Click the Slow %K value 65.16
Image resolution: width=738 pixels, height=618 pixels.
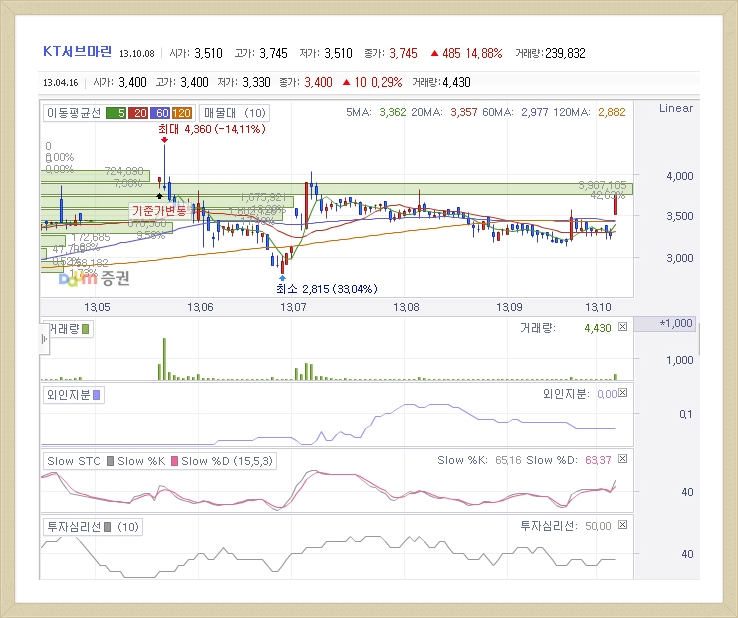(508, 460)
